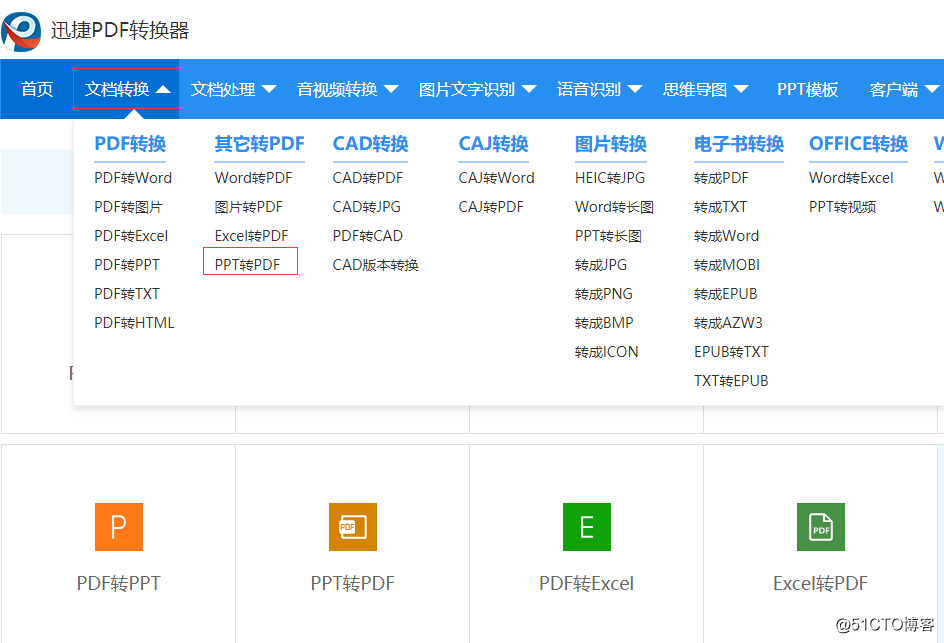Select 转成PNG under 图片转换
The width and height of the screenshot is (944, 643).
tap(604, 293)
